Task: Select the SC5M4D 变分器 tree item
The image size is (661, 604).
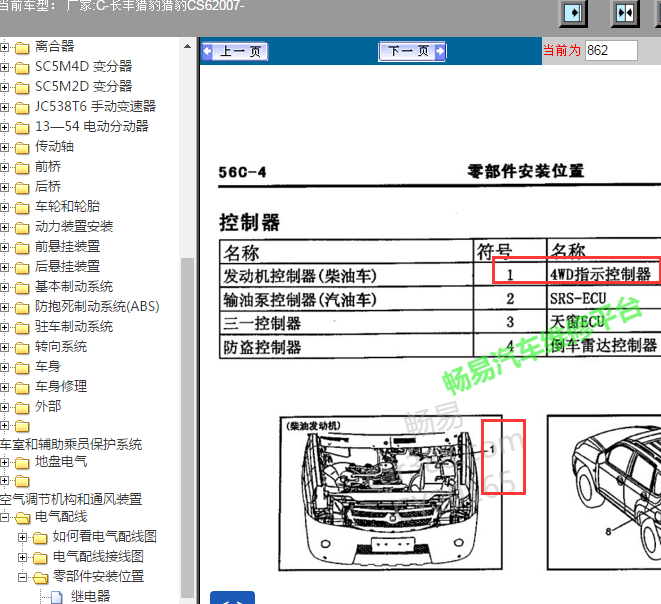Action: click(x=83, y=66)
